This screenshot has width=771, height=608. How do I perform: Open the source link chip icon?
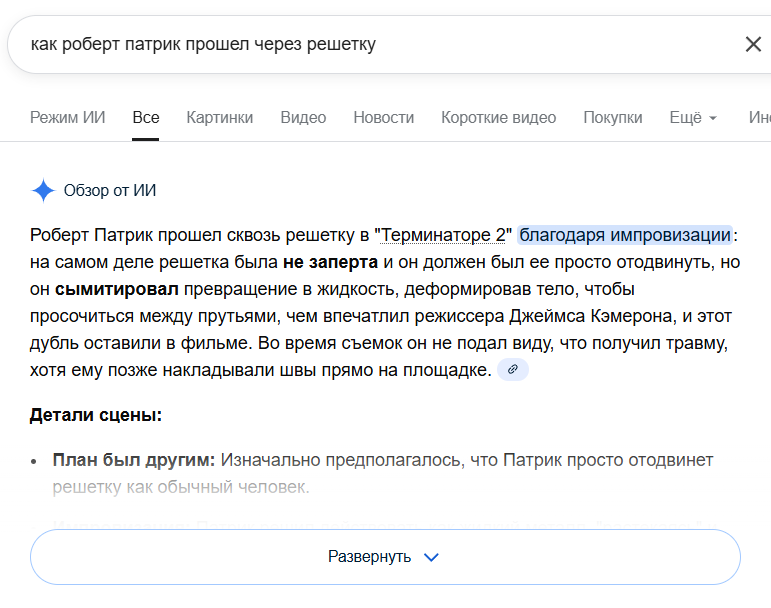coord(513,370)
